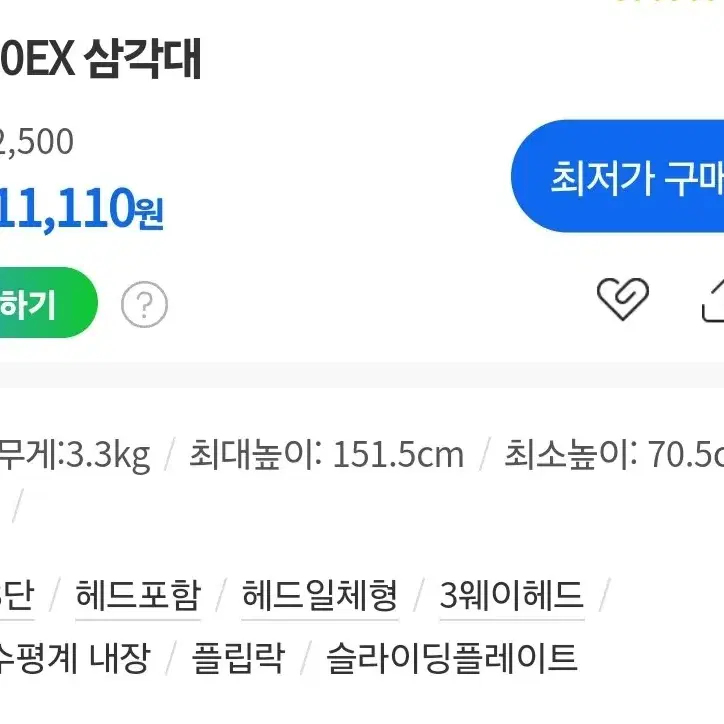724x724 pixels.
Task: Click the 삼각대 product title
Action: [x=143, y=58]
